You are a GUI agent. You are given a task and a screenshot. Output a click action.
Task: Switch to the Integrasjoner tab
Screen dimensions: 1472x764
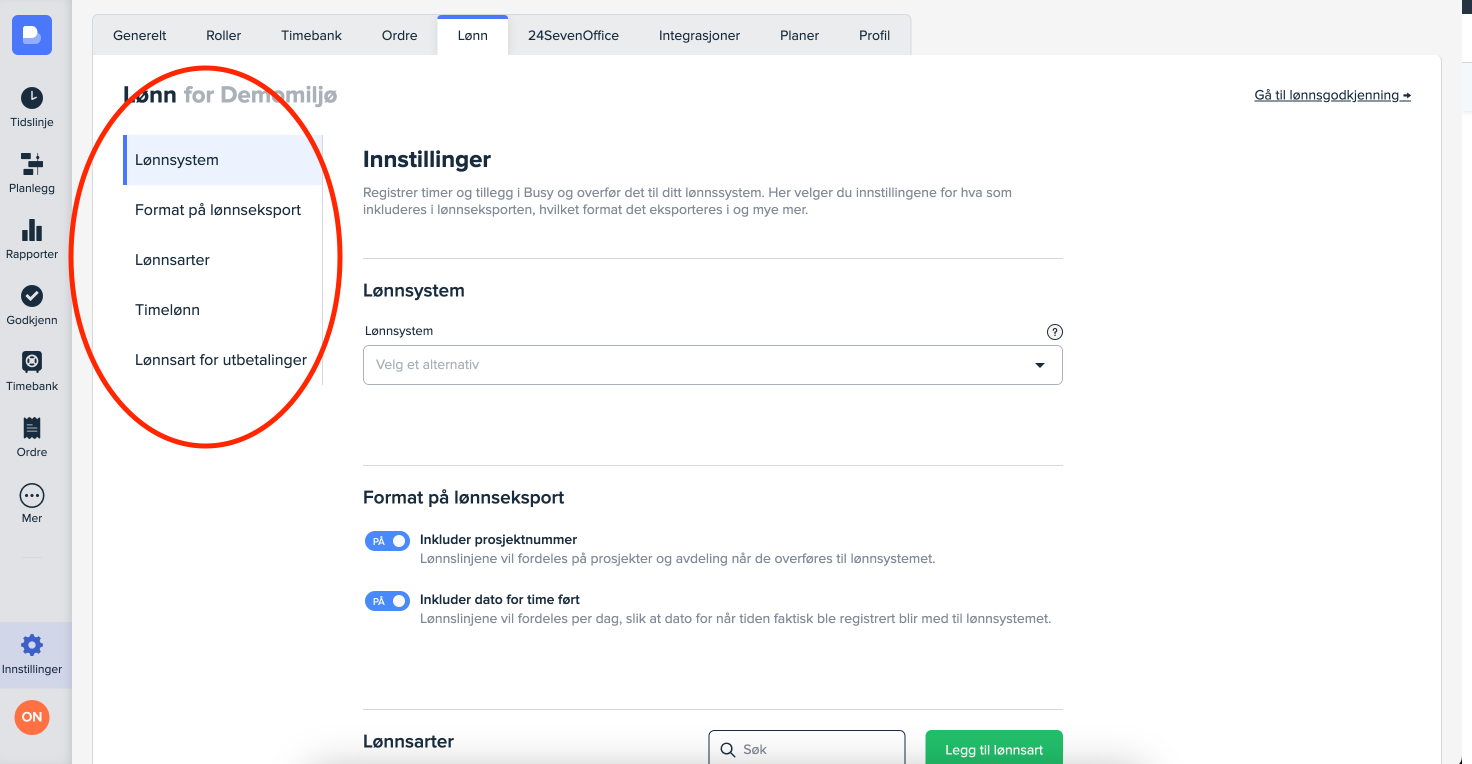point(699,35)
